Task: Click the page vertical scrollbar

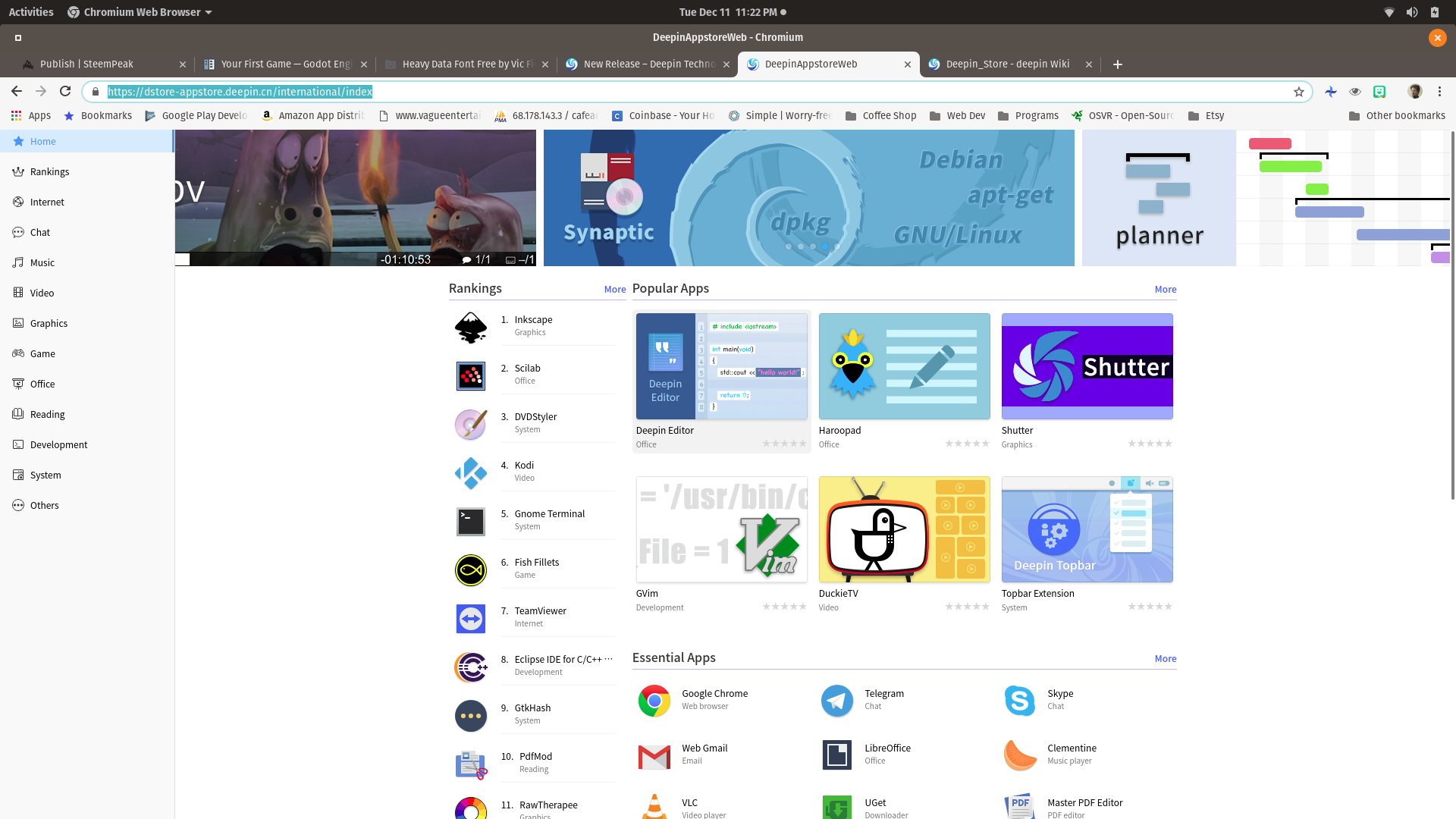Action: click(1451, 318)
